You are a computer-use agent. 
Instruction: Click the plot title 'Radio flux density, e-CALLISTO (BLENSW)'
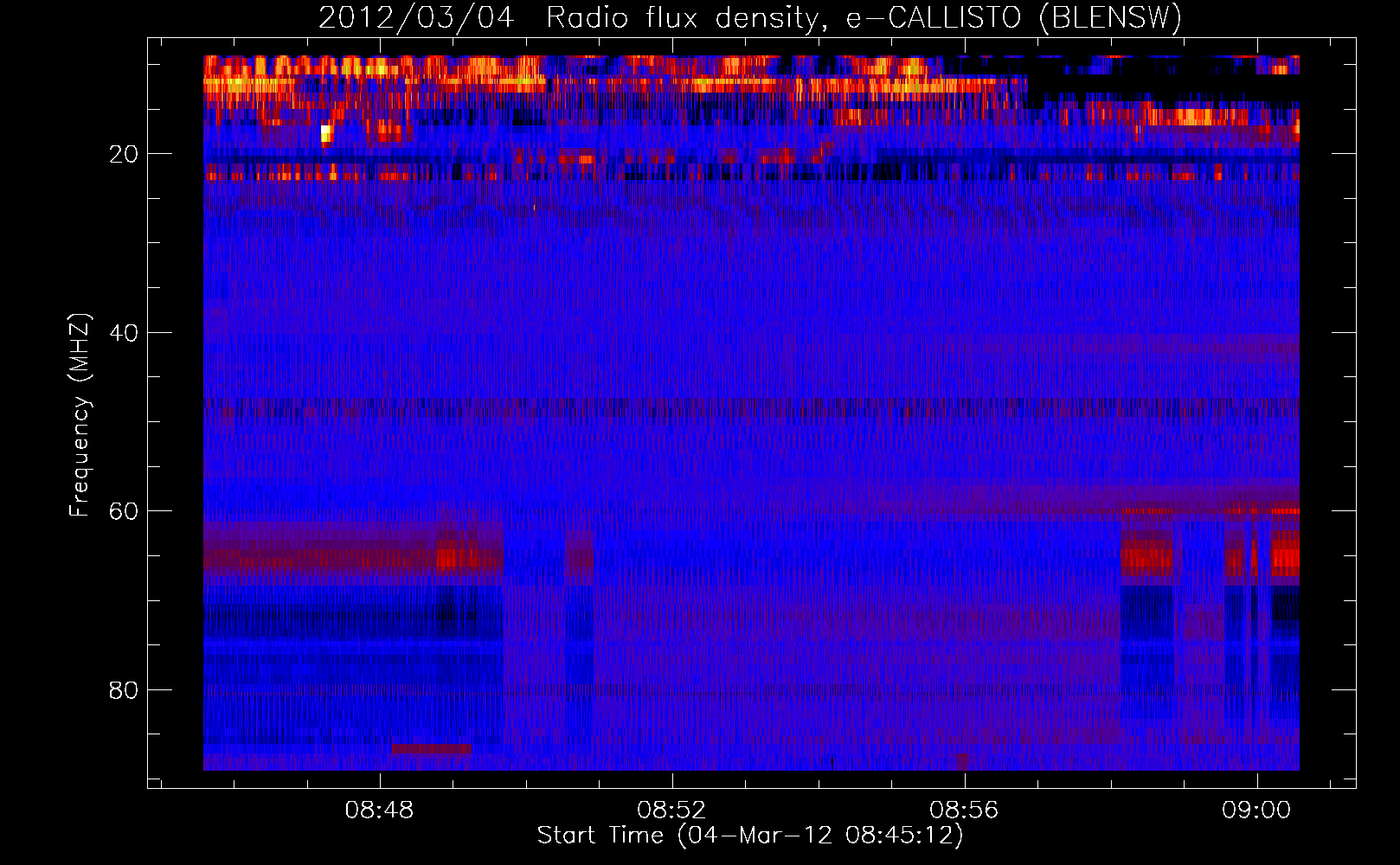point(864,18)
